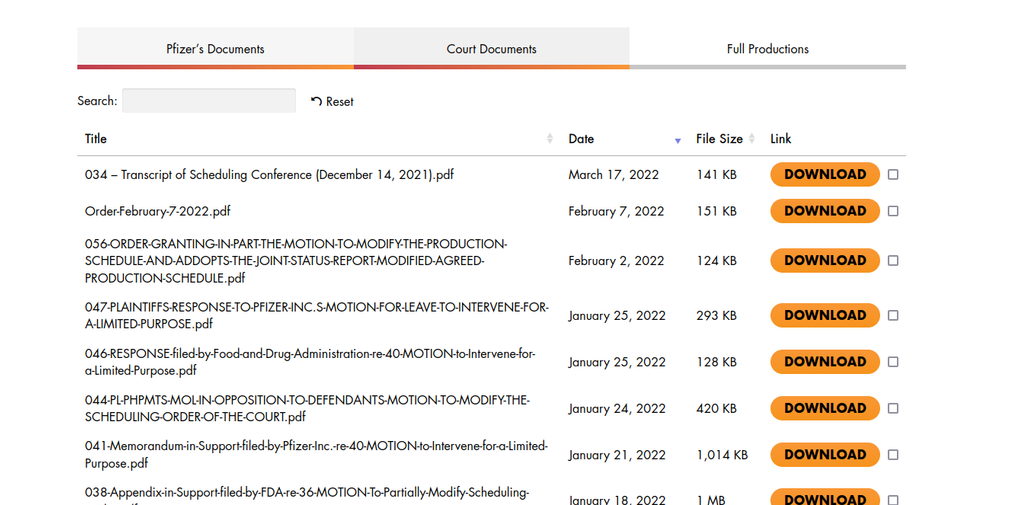
Task: Sort by Date column arrow
Action: 677,140
